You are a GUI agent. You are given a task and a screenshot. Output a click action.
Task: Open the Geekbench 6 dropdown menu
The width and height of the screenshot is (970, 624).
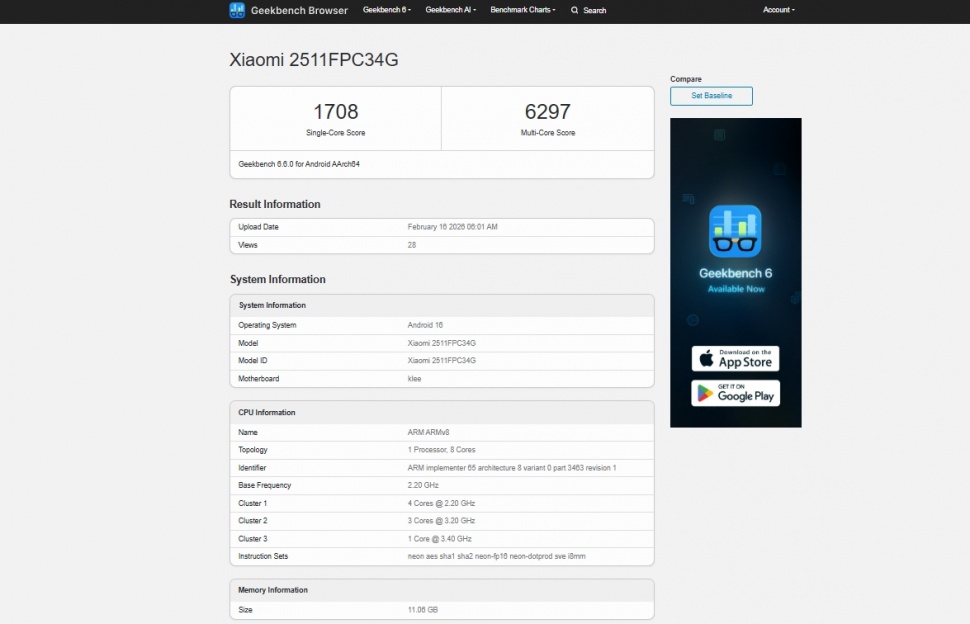pos(387,9)
